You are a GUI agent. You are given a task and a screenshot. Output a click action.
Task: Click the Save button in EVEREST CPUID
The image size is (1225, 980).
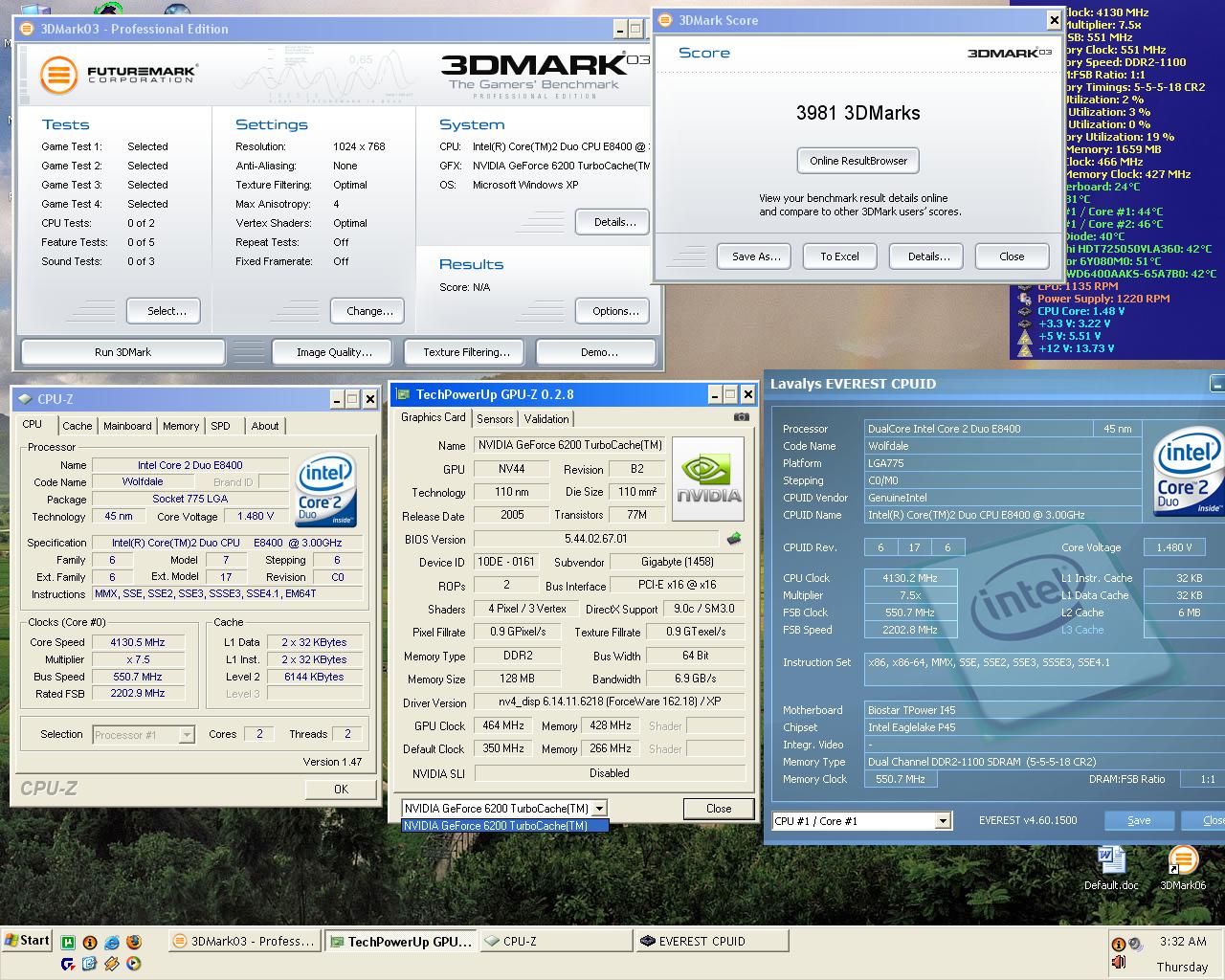[x=1139, y=820]
